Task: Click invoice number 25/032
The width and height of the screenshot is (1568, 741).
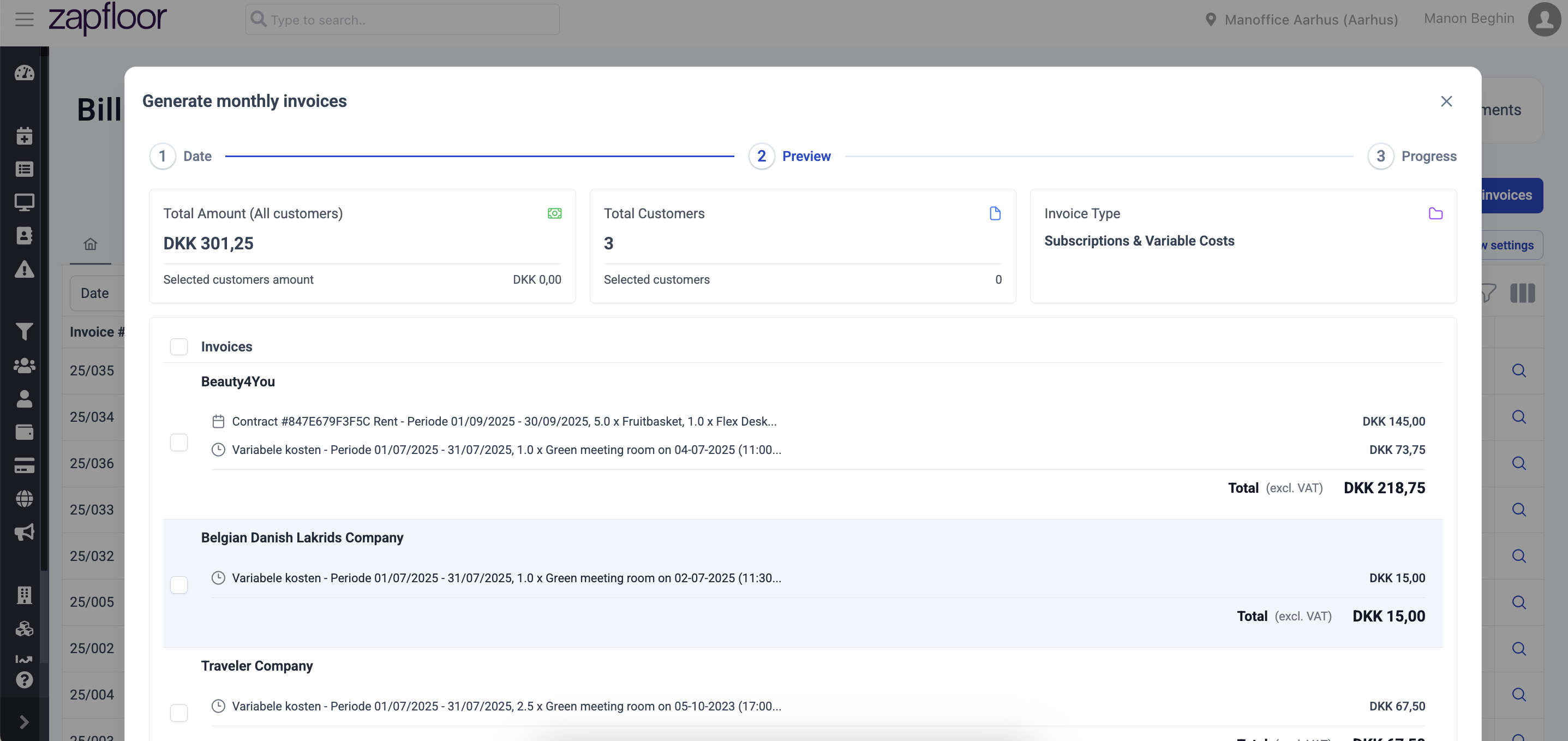Action: click(92, 556)
